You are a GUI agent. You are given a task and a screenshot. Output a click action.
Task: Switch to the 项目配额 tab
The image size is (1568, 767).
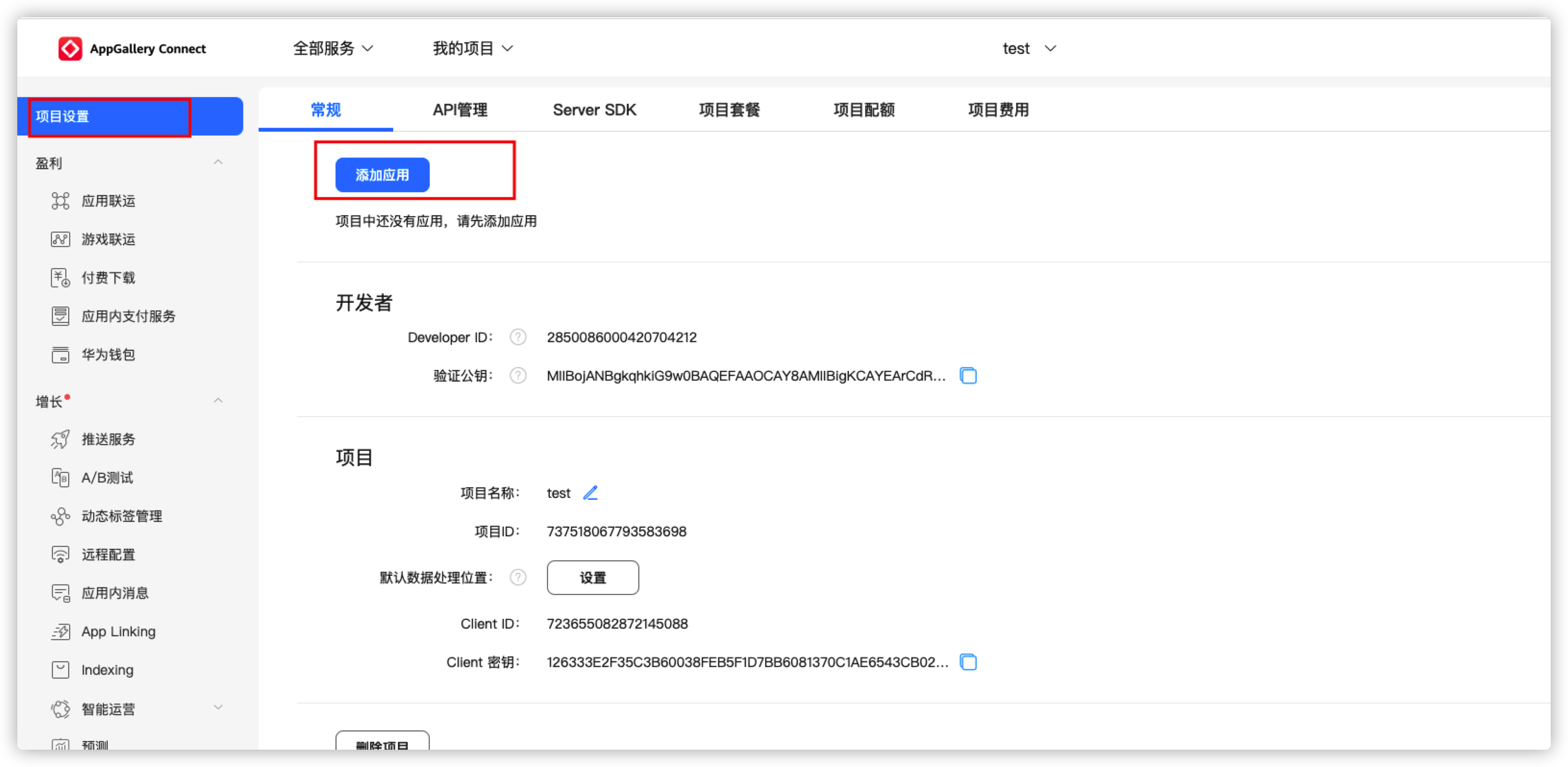[x=864, y=110]
